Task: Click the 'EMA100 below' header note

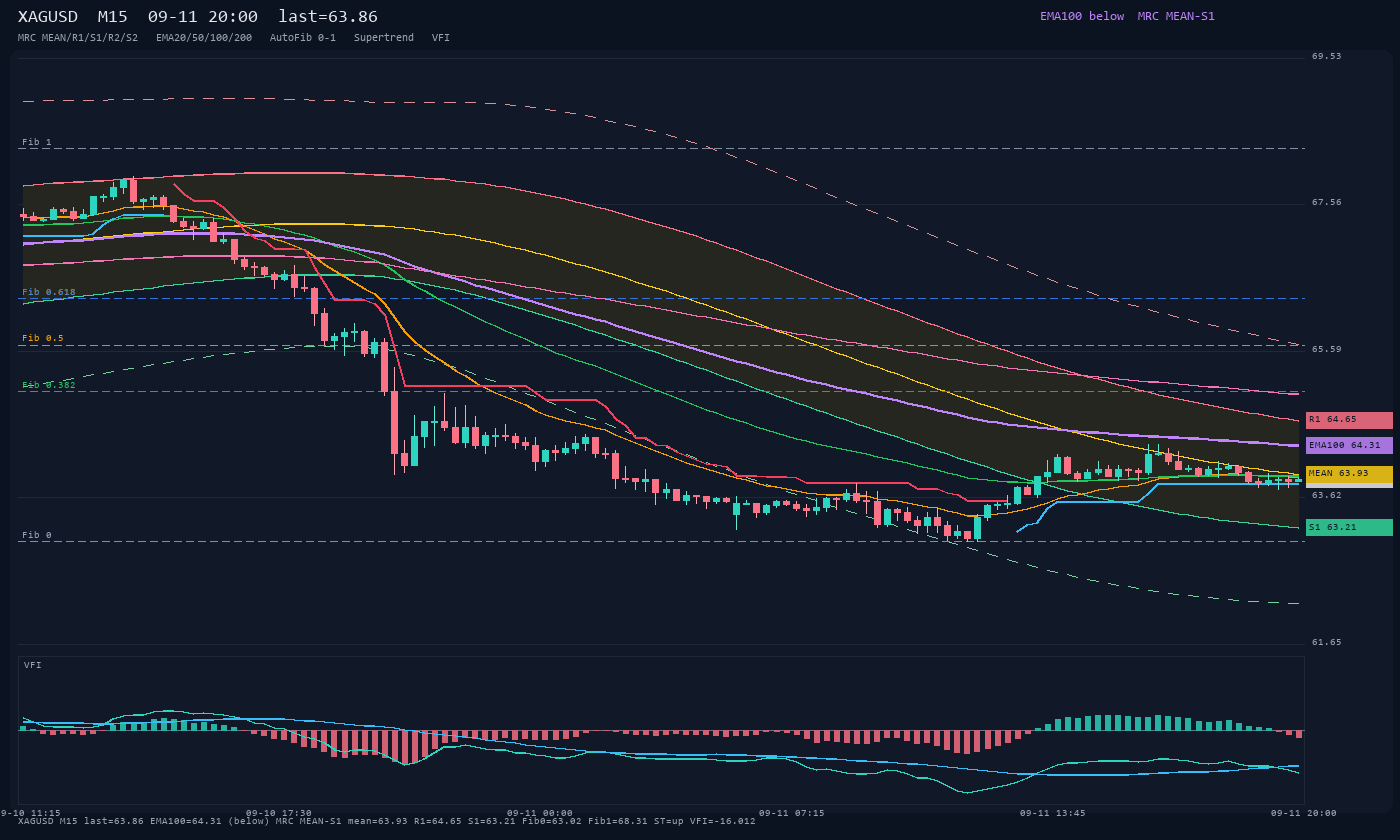Action: coord(1082,16)
